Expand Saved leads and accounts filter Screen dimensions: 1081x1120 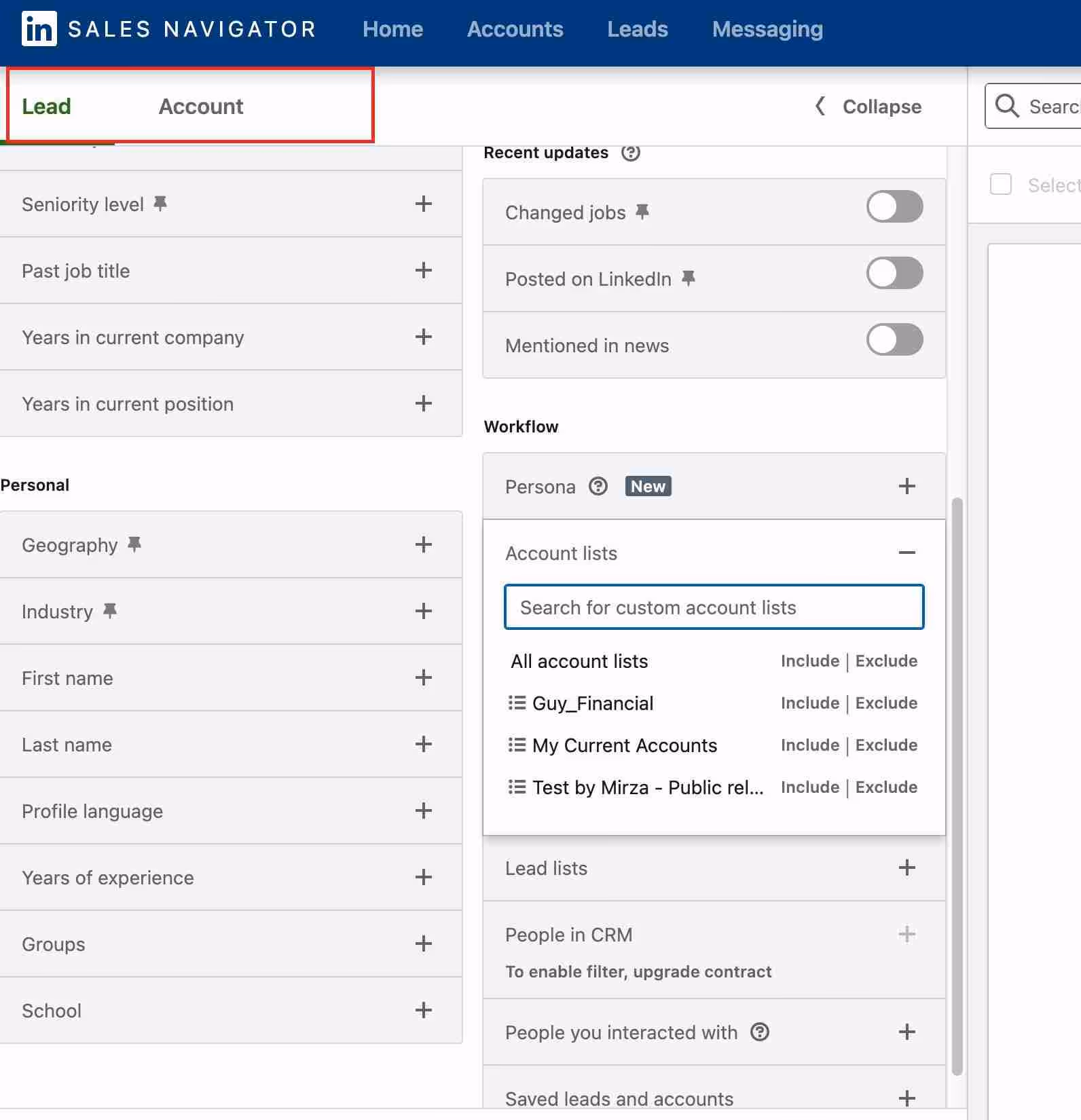[x=907, y=1098]
